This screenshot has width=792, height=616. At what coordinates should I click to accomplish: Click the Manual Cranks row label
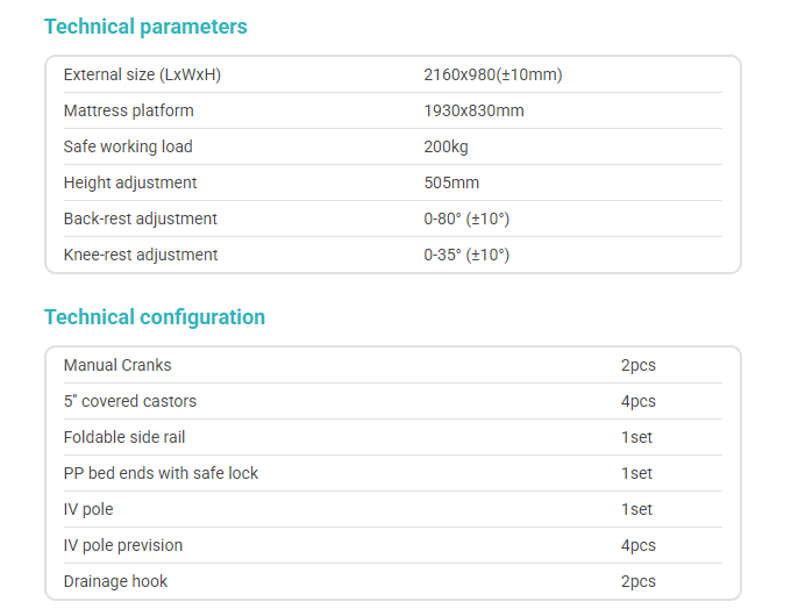pos(117,365)
